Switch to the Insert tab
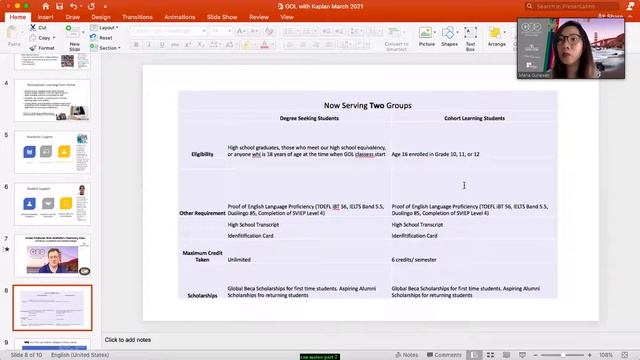Image resolution: width=640 pixels, height=360 pixels. pos(45,17)
